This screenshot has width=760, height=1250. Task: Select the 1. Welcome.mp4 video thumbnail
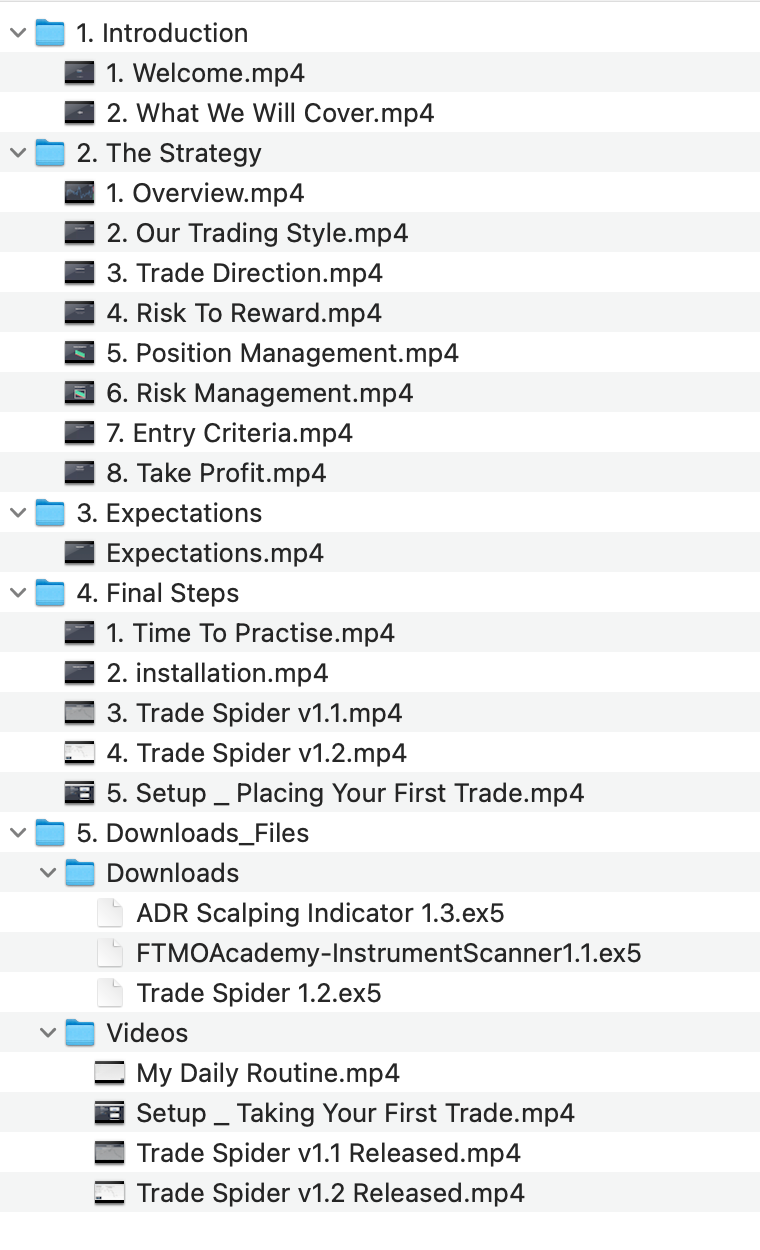[80, 73]
